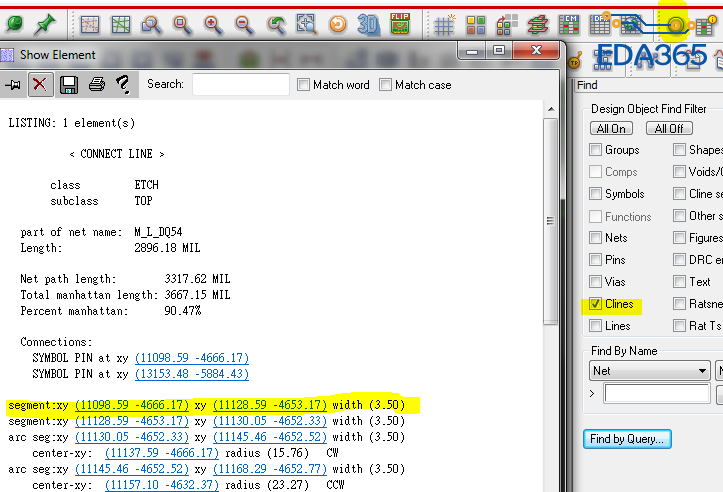Click the FLIP design icon
723x492 pixels.
coord(400,24)
